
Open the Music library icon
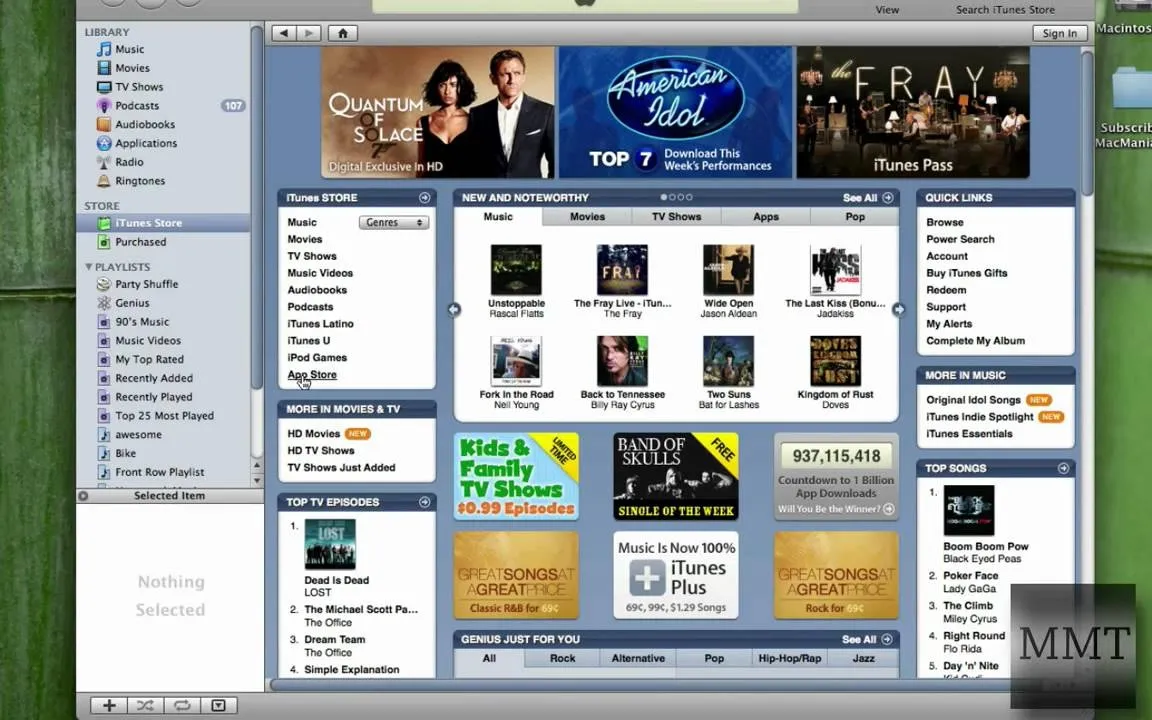[x=104, y=49]
